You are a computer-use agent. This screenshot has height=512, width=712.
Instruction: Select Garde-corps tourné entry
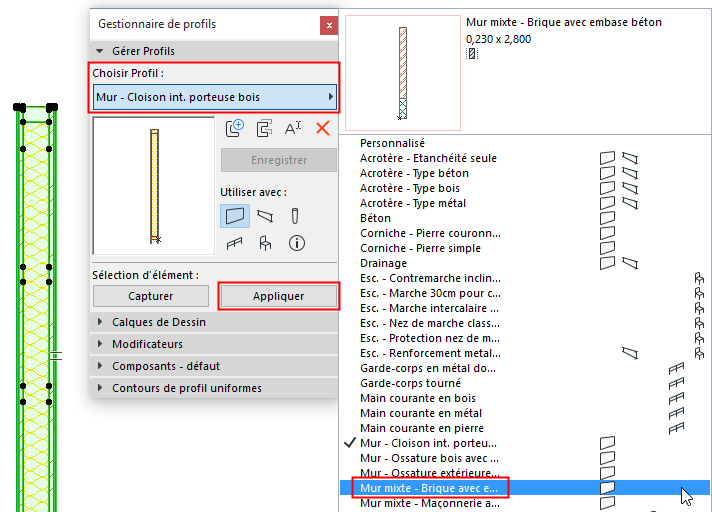(x=525, y=383)
